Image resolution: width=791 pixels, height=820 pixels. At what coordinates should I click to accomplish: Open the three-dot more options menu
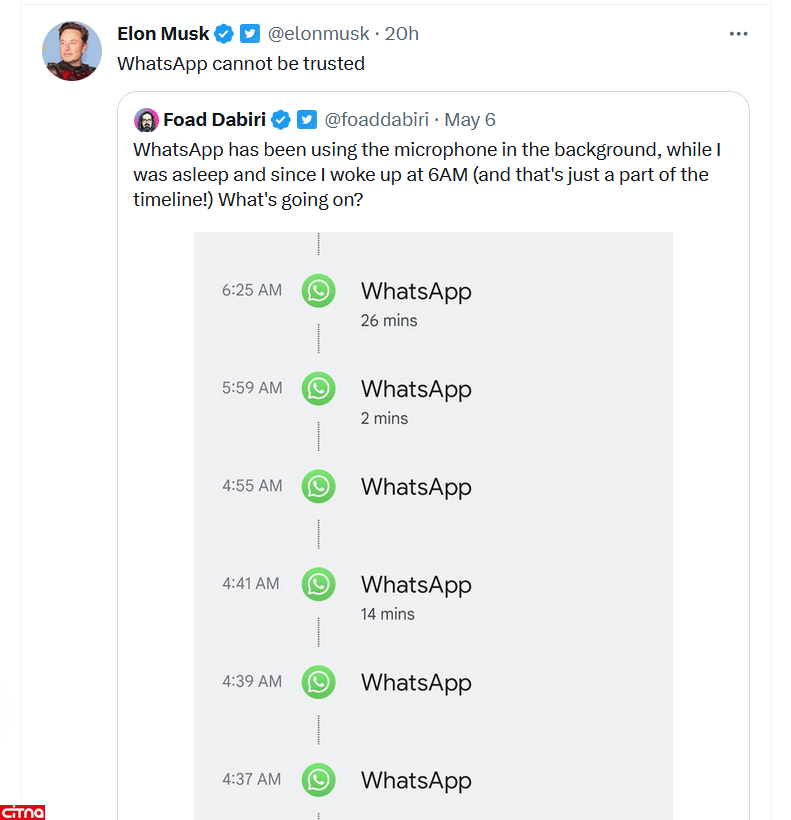click(738, 34)
